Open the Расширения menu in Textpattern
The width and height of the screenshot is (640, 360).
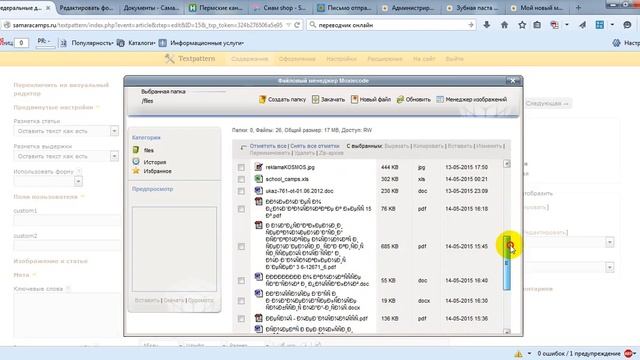pyautogui.click(x=384, y=59)
